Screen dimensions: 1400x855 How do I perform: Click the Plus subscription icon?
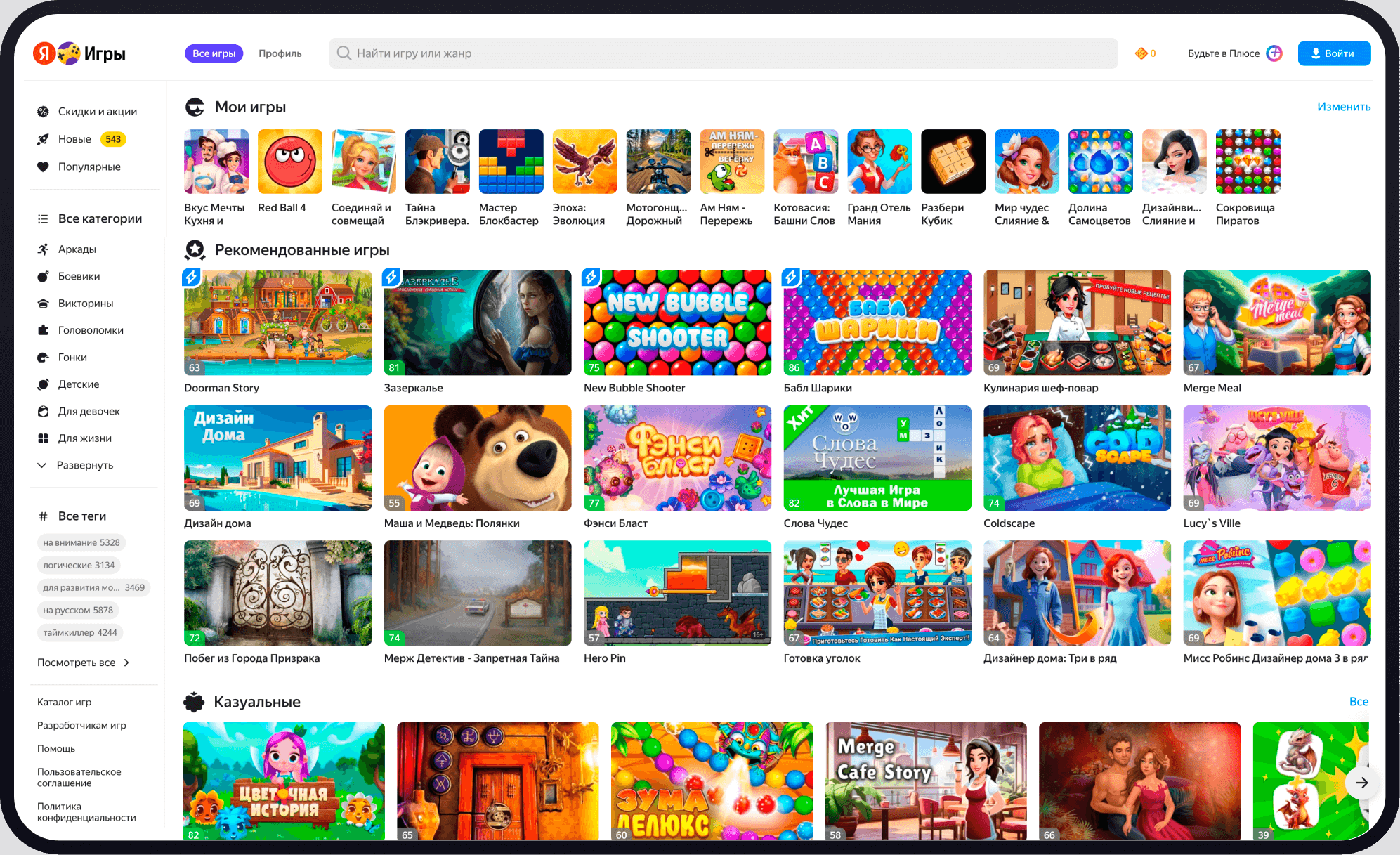click(x=1274, y=53)
